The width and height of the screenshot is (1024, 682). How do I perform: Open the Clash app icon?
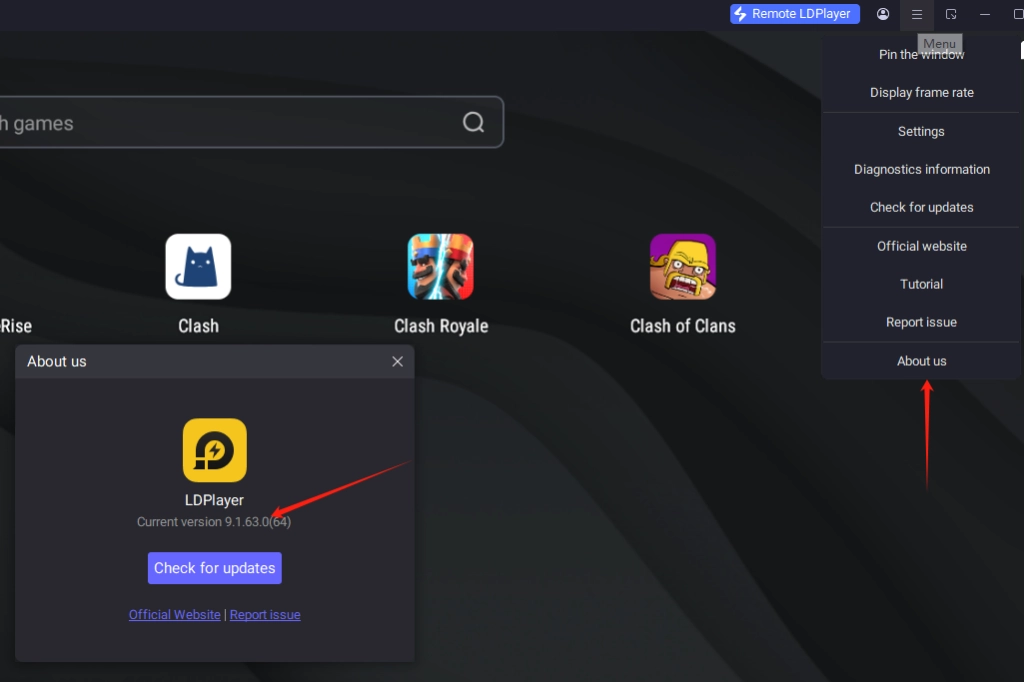coord(198,267)
